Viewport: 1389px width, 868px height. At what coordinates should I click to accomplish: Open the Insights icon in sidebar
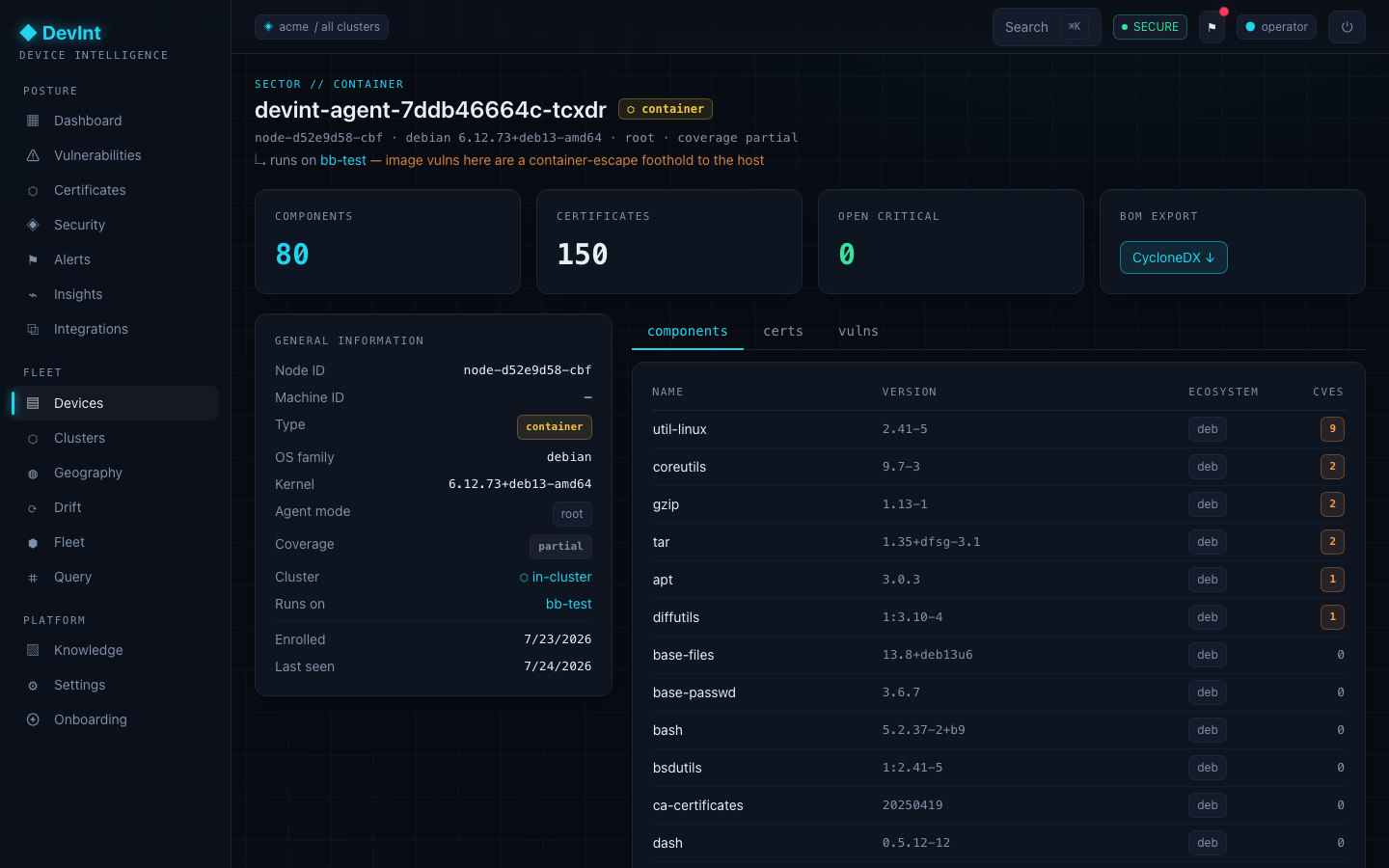coord(33,294)
